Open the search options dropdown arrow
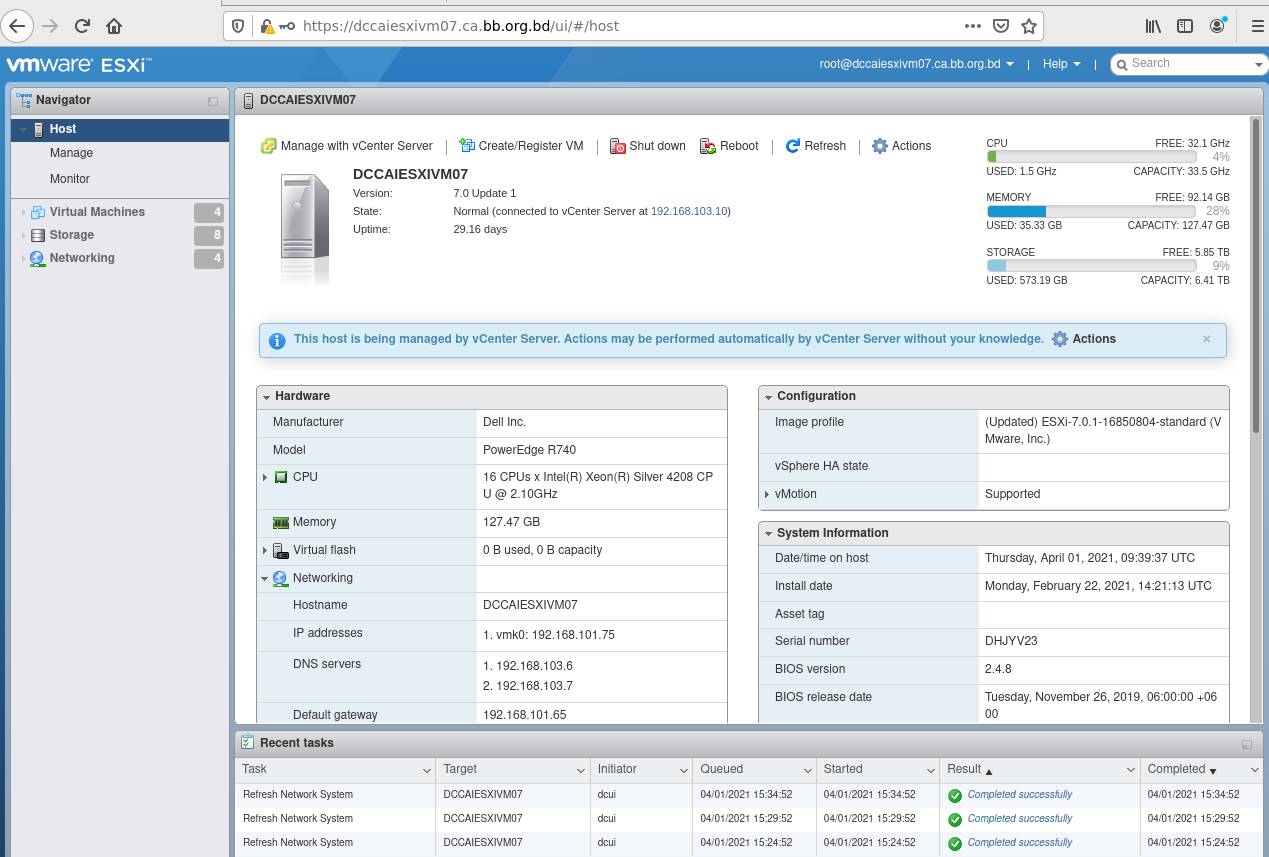The image size is (1269, 857). 1259,65
